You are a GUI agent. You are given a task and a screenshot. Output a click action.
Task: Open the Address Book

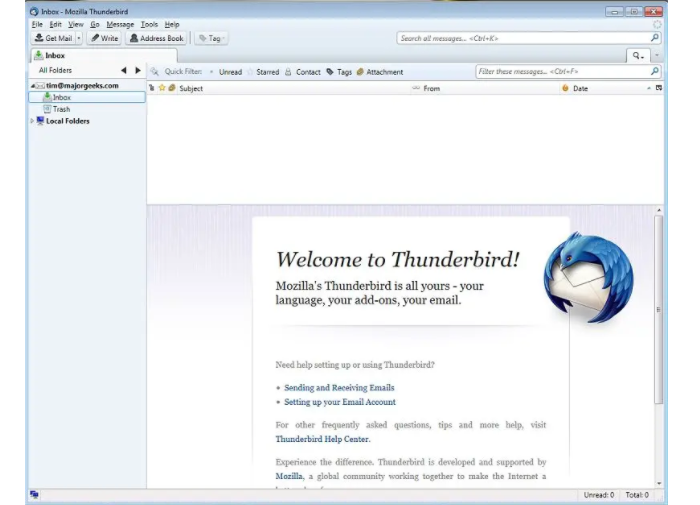(x=157, y=38)
